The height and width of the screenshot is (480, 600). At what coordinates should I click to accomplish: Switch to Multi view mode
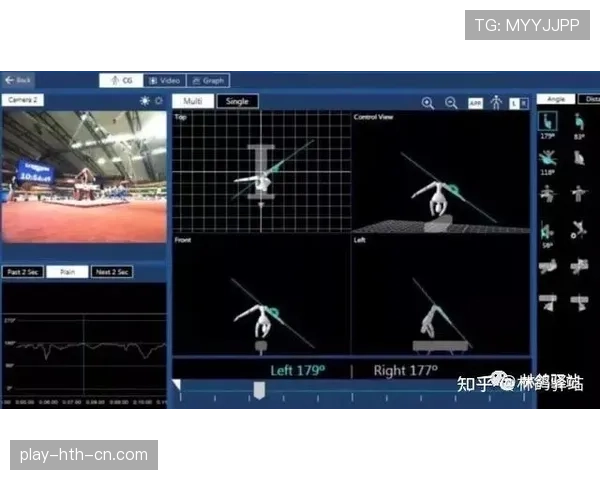(193, 101)
